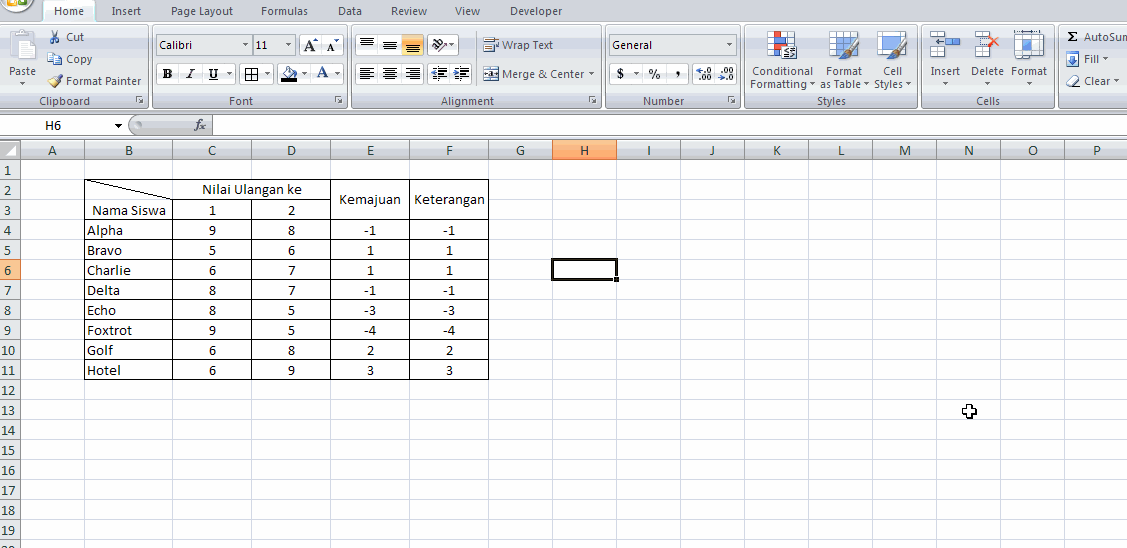This screenshot has height=548, width=1127.
Task: Click Increase Indent icon
Action: 461,73
